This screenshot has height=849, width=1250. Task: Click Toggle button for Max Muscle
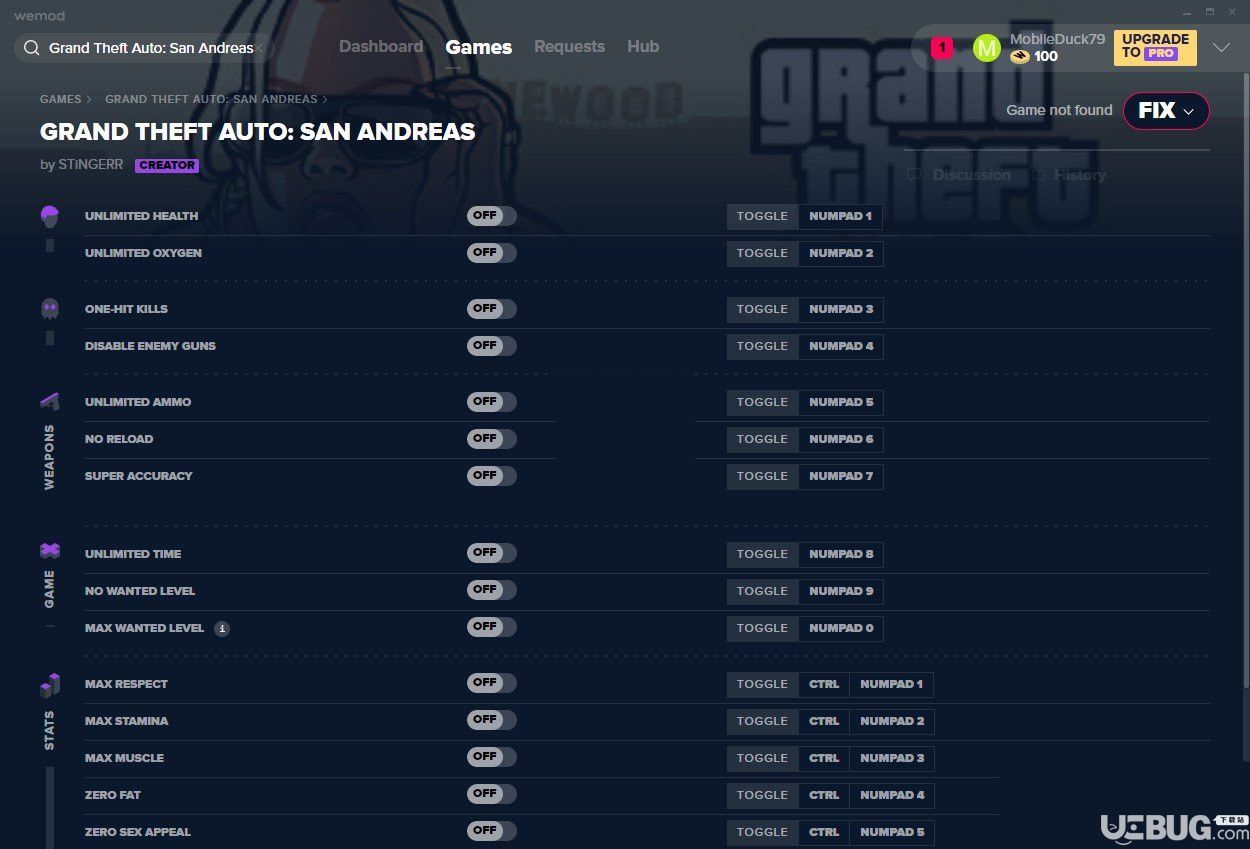click(x=762, y=758)
